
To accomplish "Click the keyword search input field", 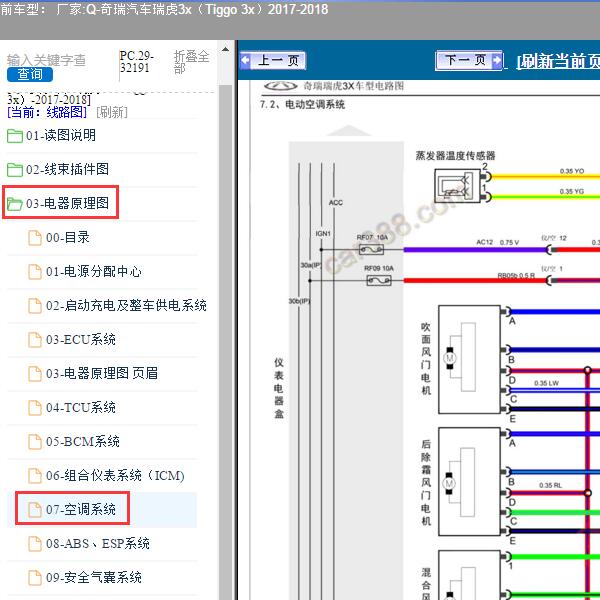I will 47,60.
